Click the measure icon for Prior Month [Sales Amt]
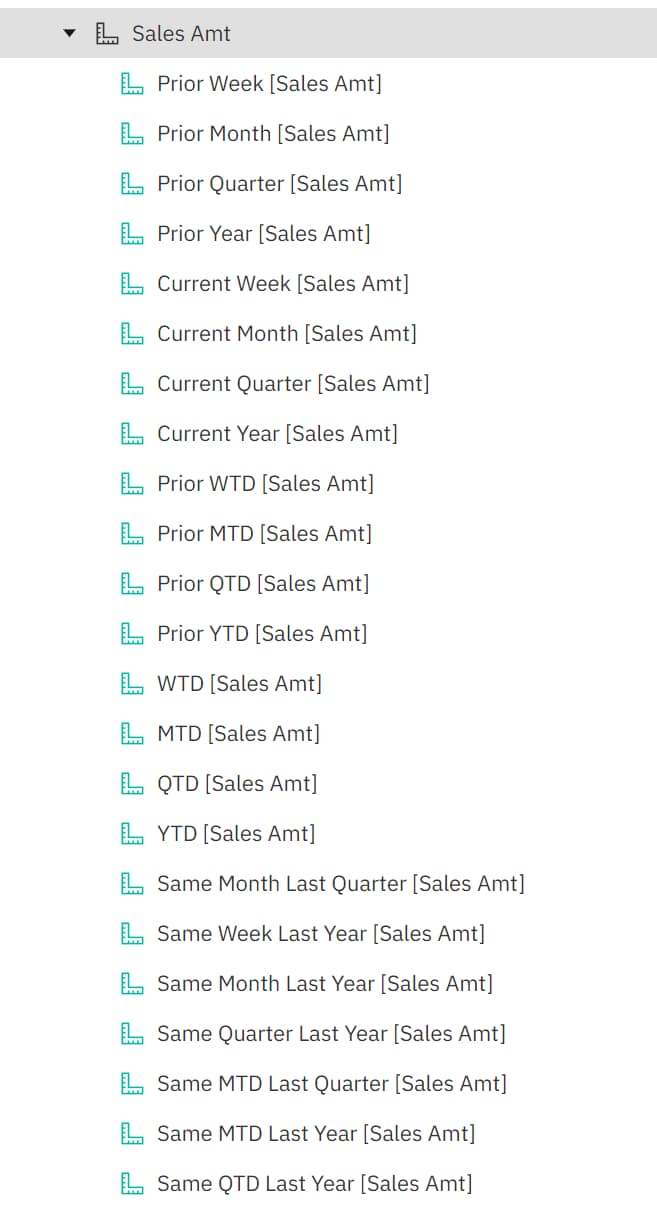This screenshot has height=1221, width=657. (131, 133)
